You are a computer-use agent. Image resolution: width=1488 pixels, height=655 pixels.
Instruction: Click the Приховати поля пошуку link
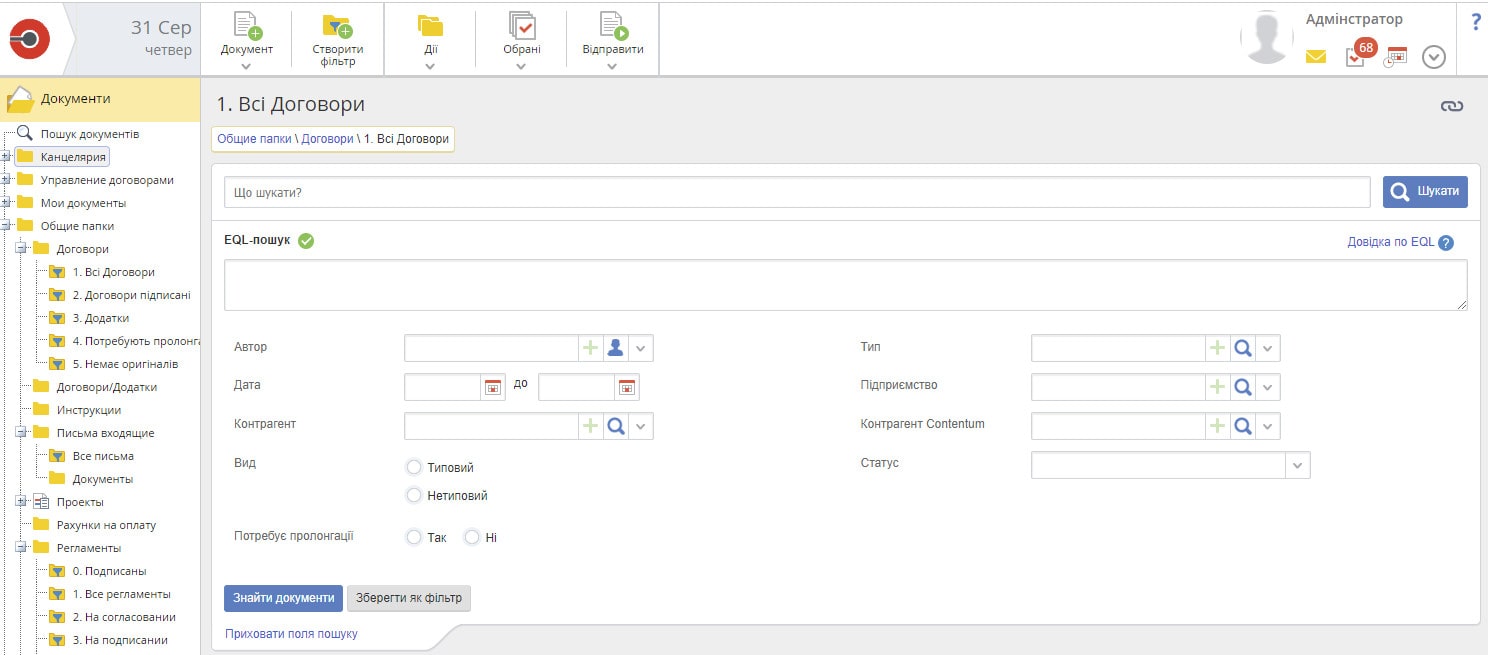pyautogui.click(x=291, y=634)
